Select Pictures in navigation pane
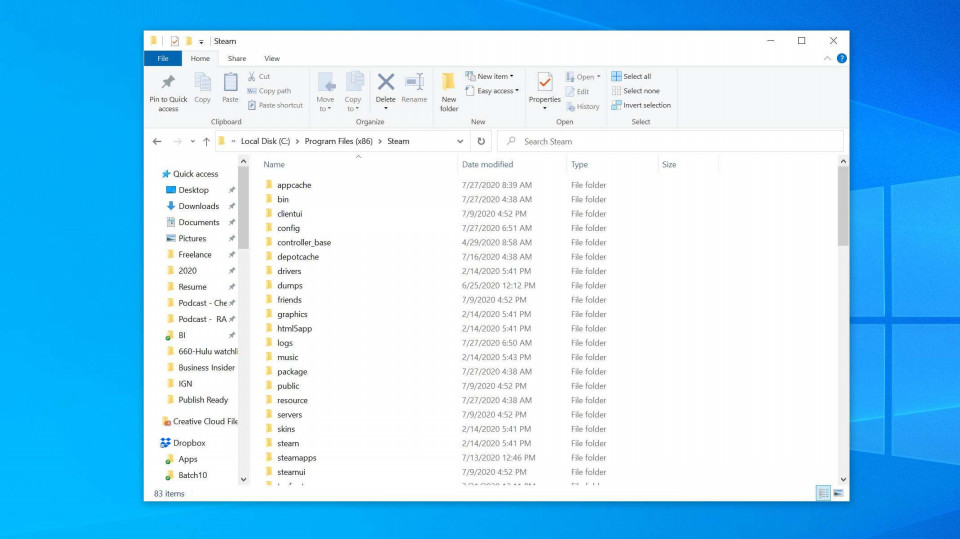 click(x=192, y=238)
